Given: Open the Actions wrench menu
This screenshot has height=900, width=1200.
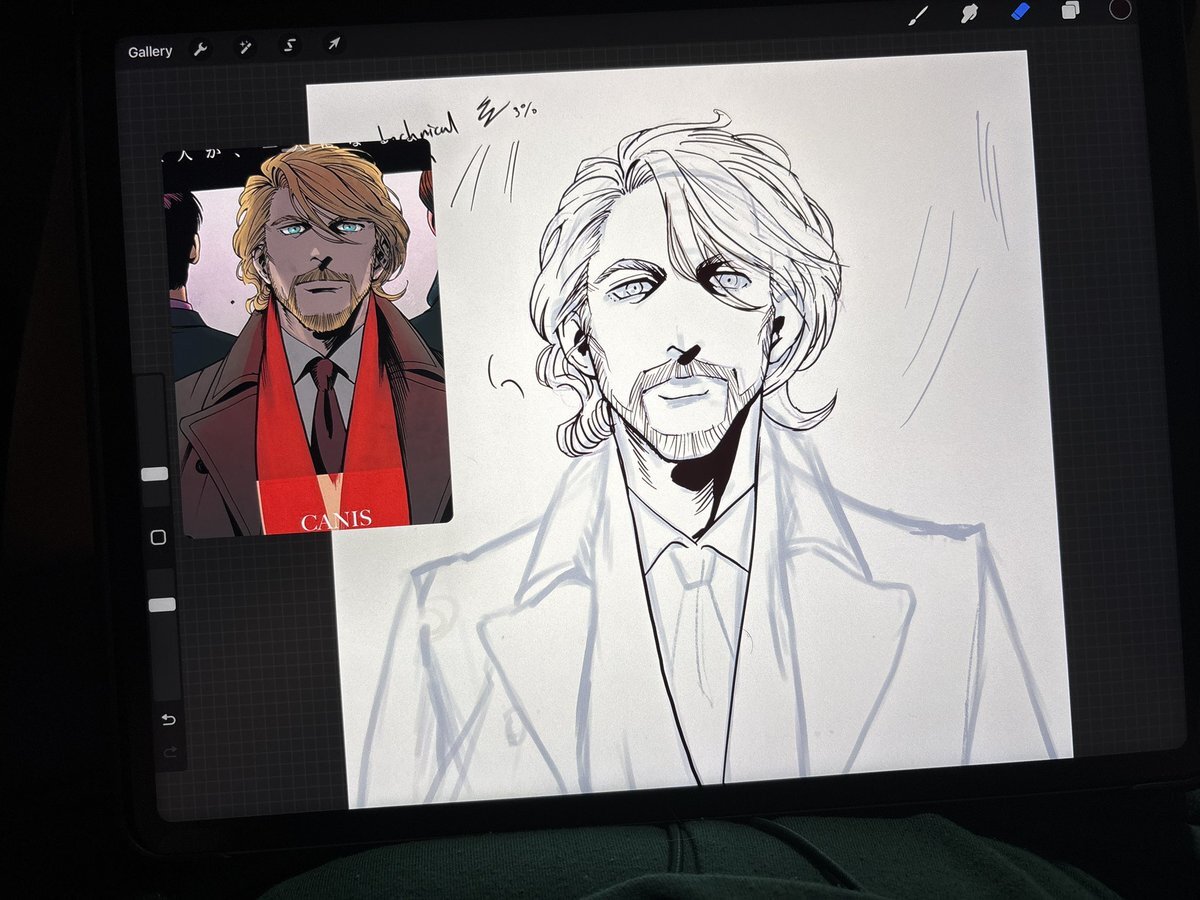Looking at the screenshot, I should 200,49.
